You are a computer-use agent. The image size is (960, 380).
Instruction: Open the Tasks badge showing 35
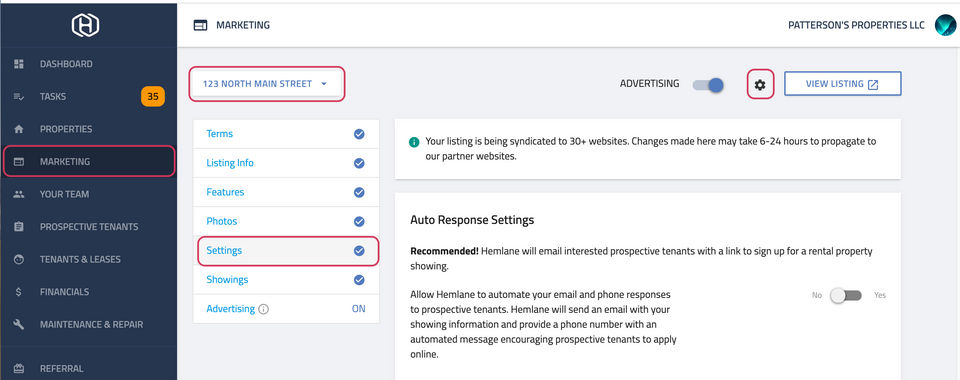pos(152,97)
